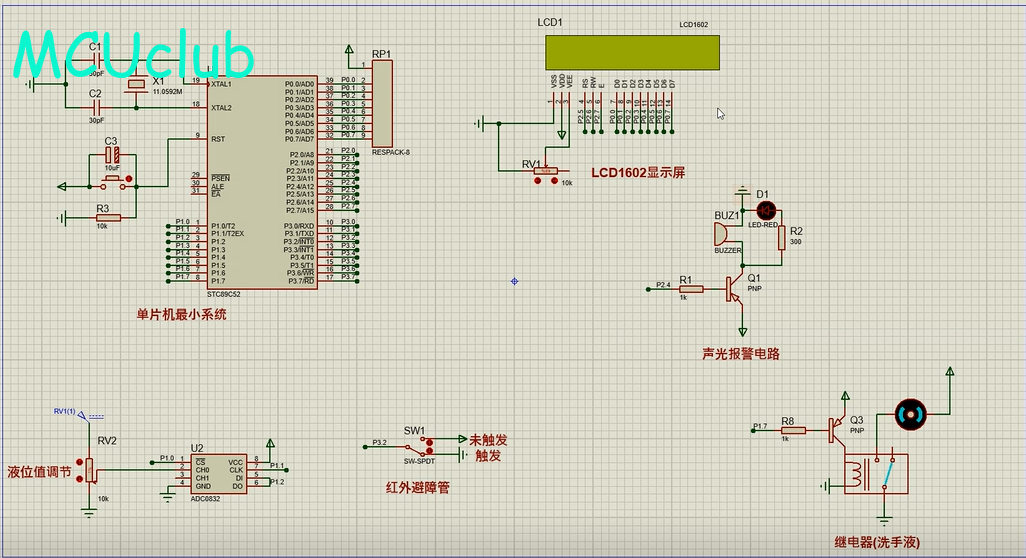Click the D1 red LED symbol
This screenshot has width=1026, height=558.
coord(766,211)
